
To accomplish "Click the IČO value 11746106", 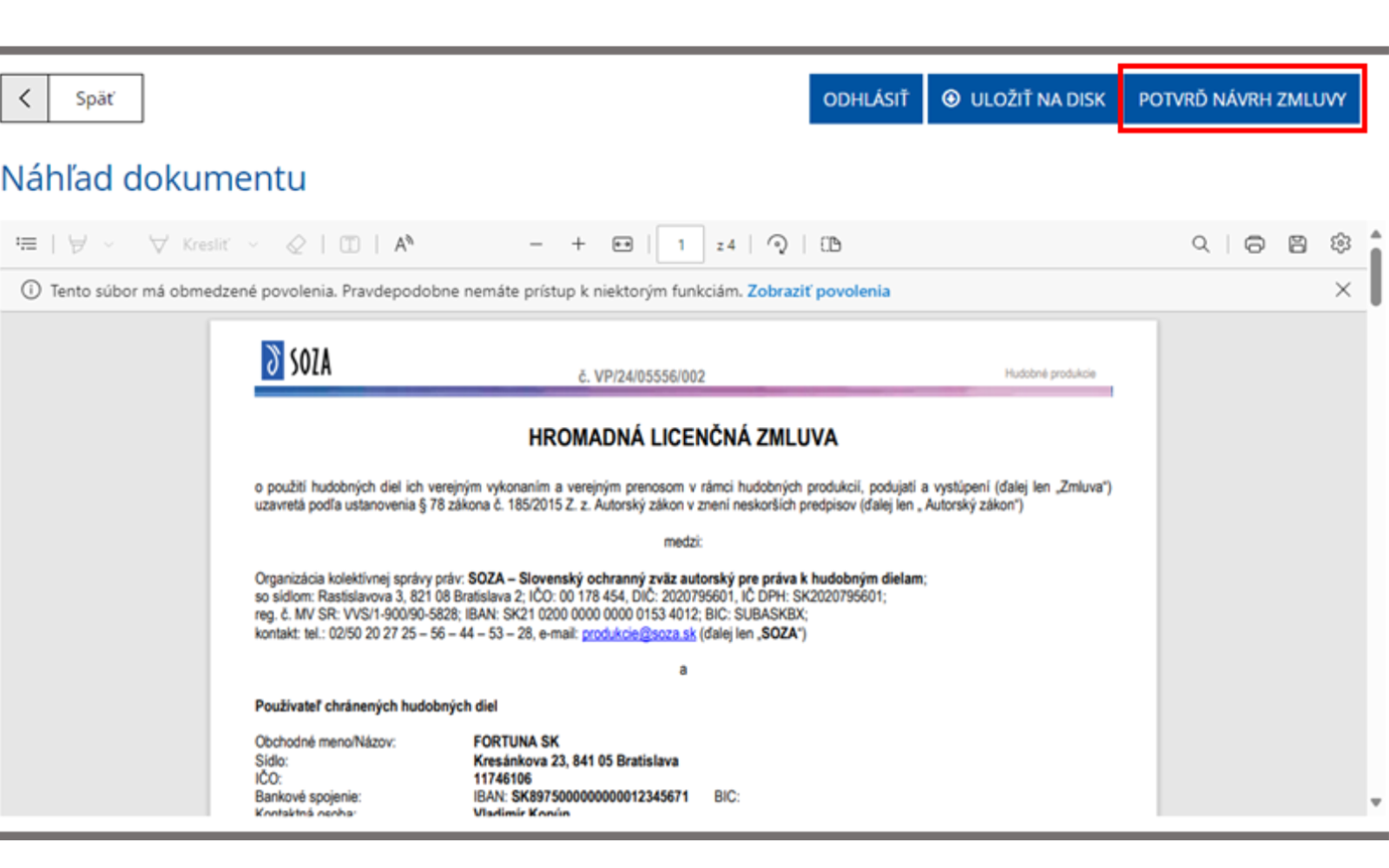I will 503,779.
